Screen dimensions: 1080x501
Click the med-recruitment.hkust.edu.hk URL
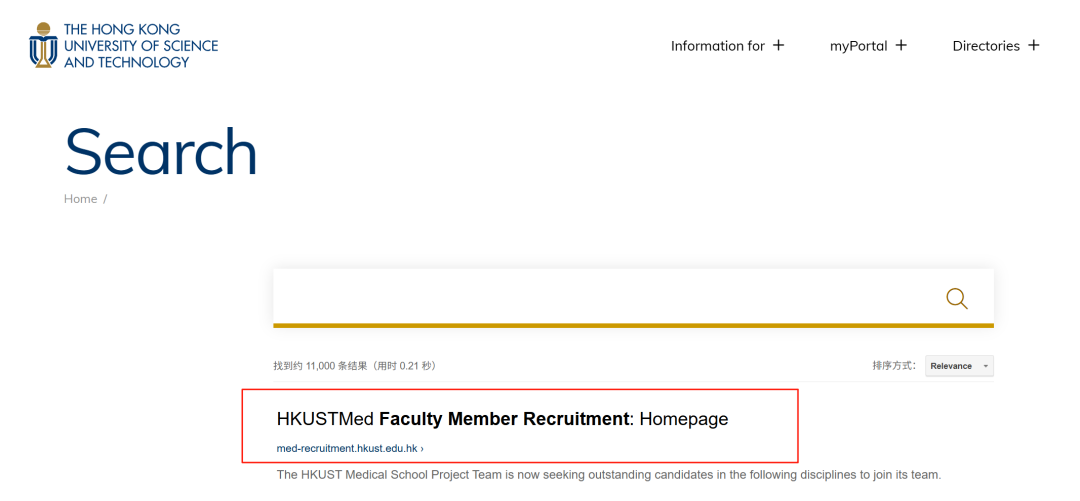pos(350,449)
